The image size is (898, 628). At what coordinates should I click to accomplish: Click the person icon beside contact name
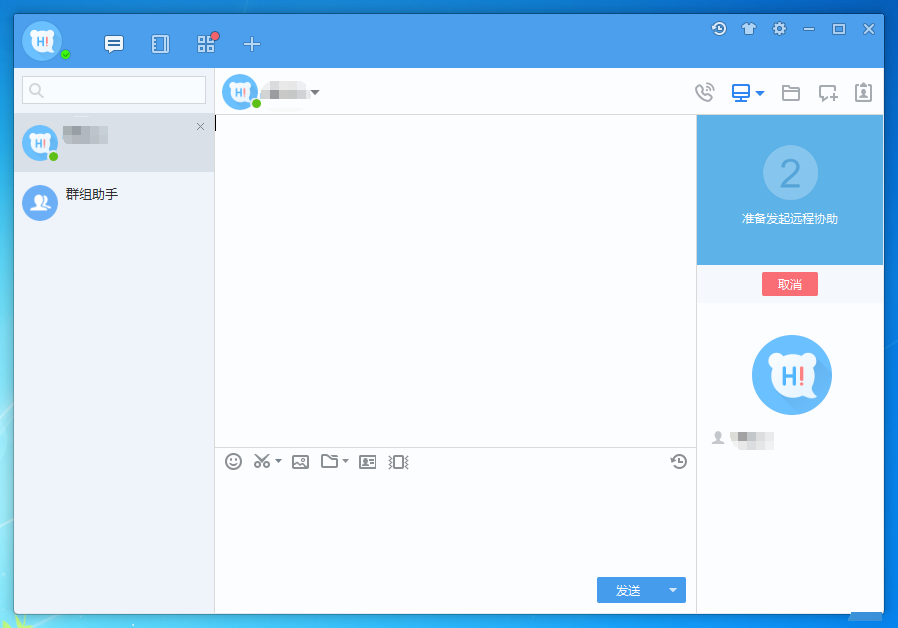click(x=718, y=438)
